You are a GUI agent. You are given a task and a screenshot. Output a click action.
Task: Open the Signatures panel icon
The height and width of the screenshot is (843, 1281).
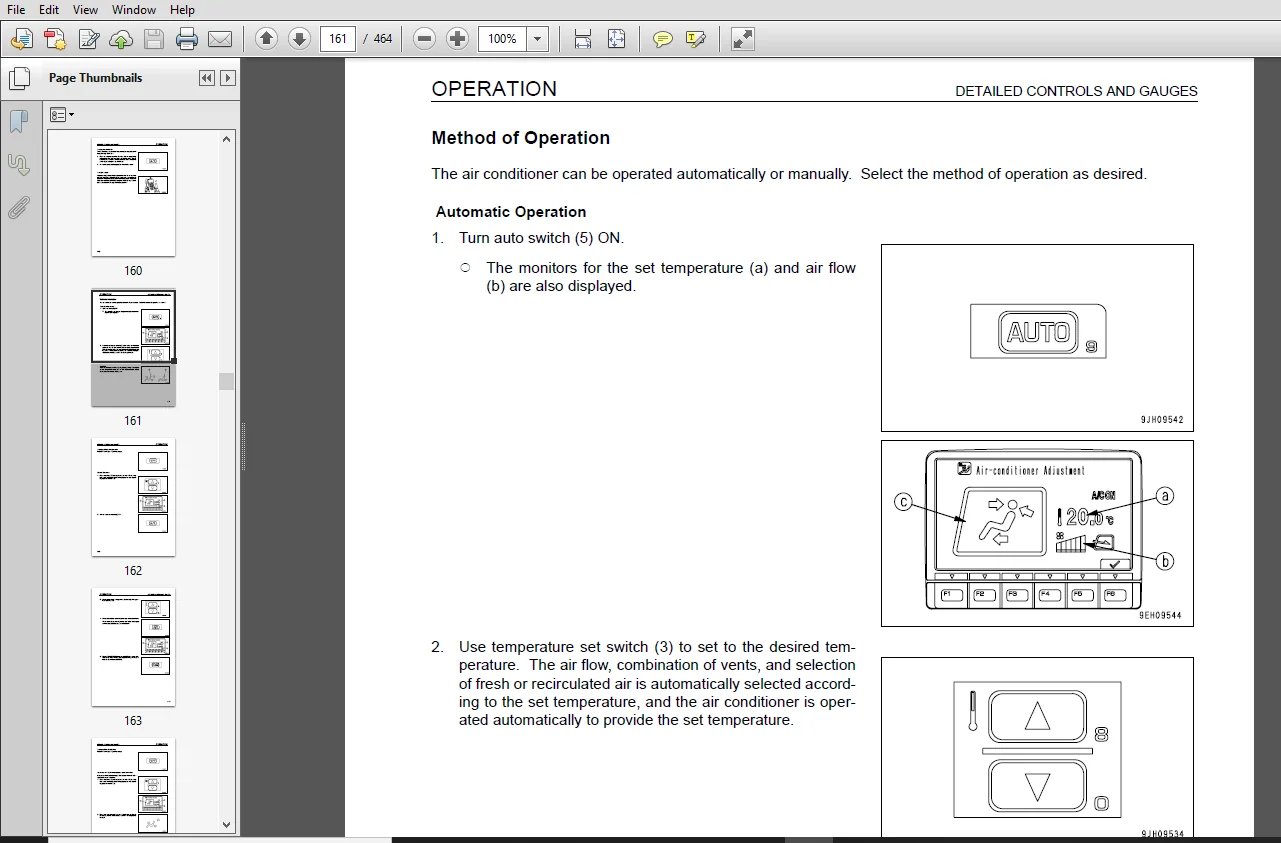pos(19,165)
